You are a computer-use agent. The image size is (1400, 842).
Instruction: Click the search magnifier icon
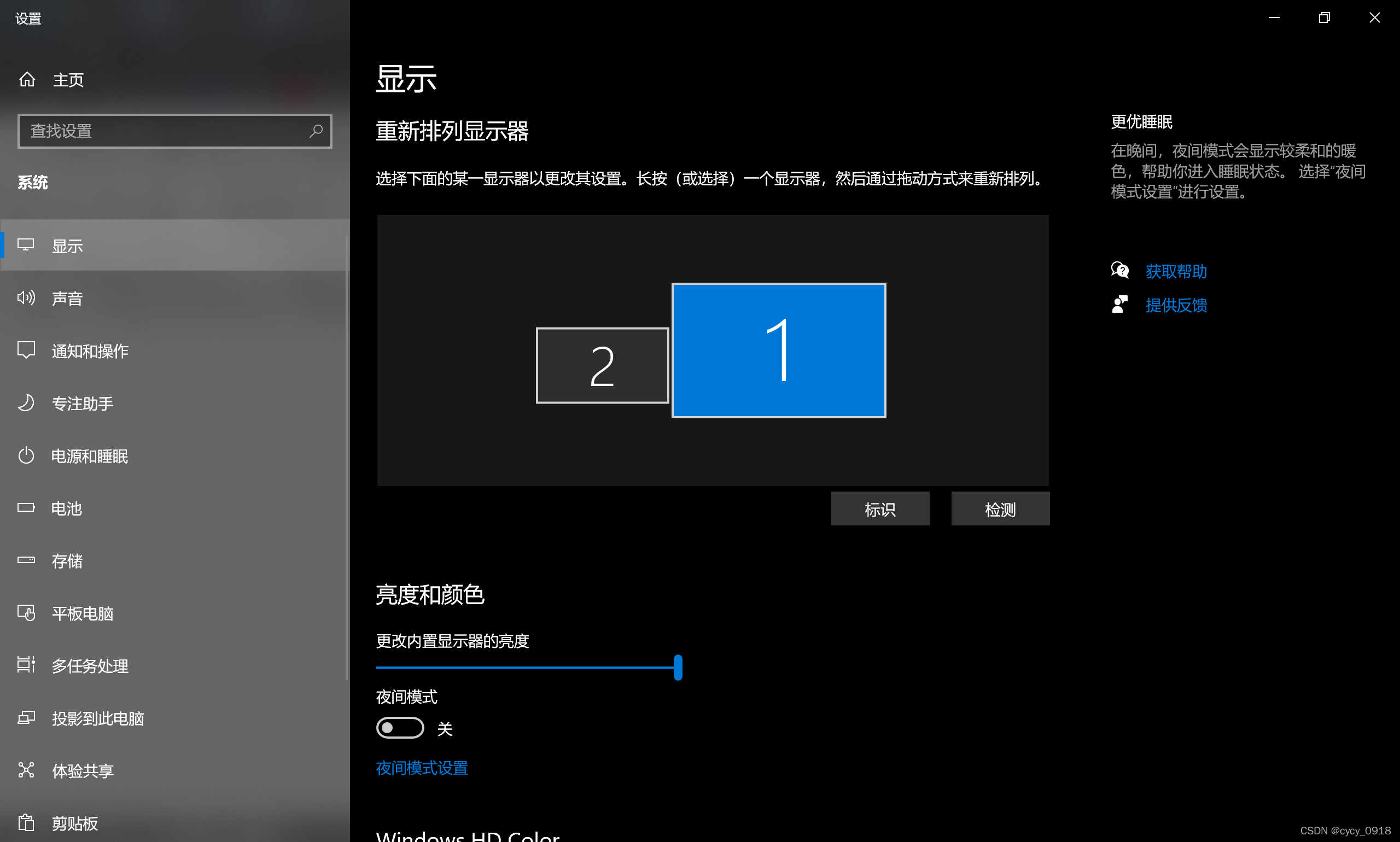click(x=316, y=131)
